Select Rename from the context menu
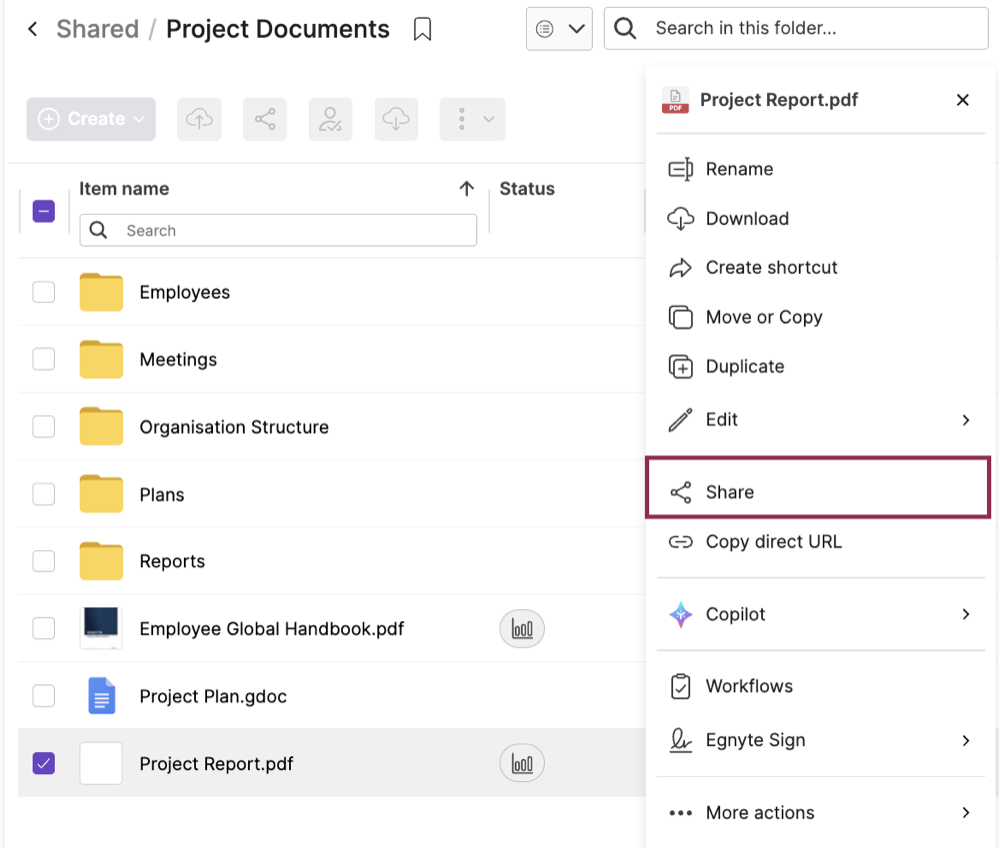Screen dimensions: 999x848 (740, 169)
